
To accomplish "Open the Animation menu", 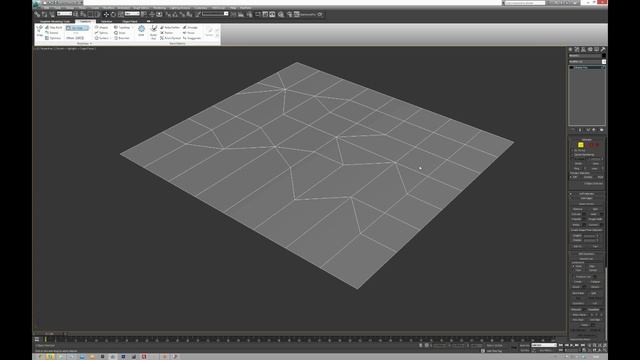I will click(x=124, y=8).
